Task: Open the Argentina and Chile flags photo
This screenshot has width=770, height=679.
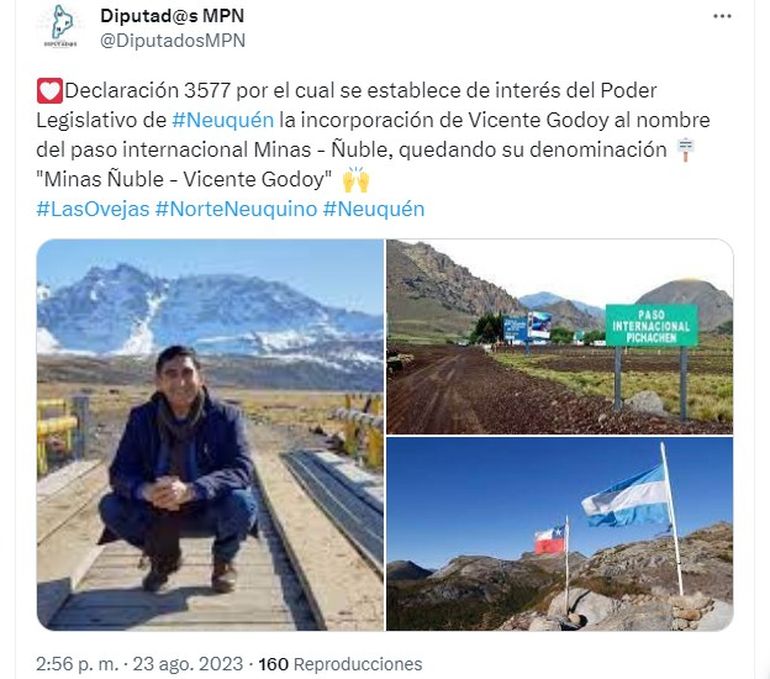Action: click(x=560, y=534)
